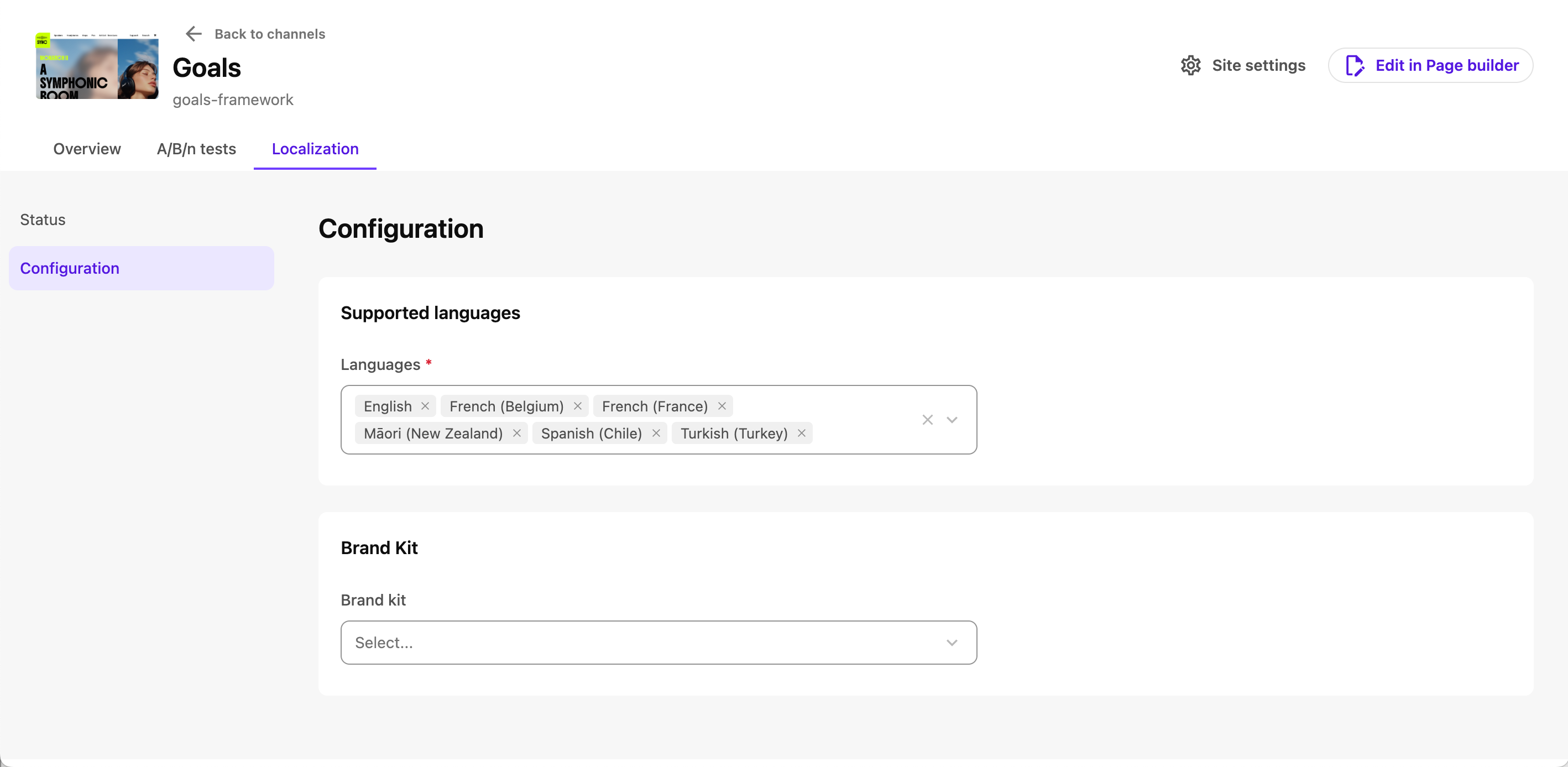Click the Supported languages heading
Image resolution: width=1568 pixels, height=767 pixels.
pos(430,312)
